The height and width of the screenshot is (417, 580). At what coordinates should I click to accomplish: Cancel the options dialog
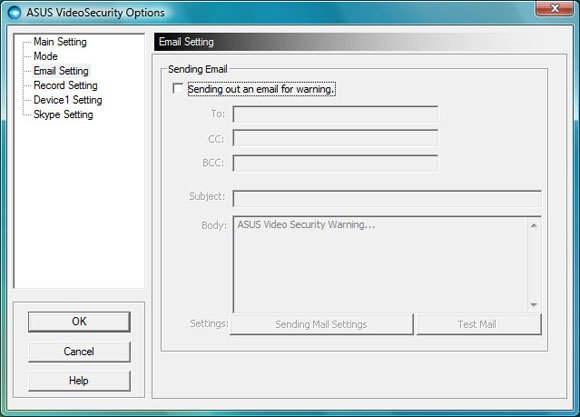pos(79,351)
